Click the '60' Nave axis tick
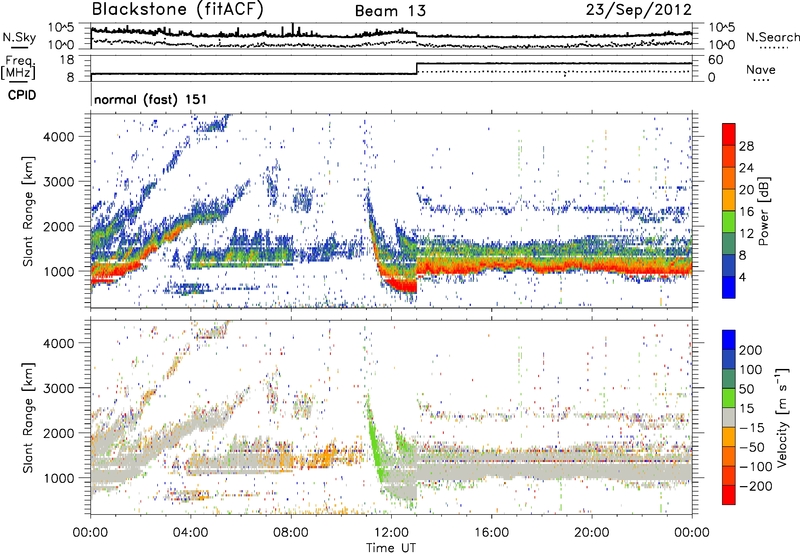The image size is (800, 554). pos(716,60)
